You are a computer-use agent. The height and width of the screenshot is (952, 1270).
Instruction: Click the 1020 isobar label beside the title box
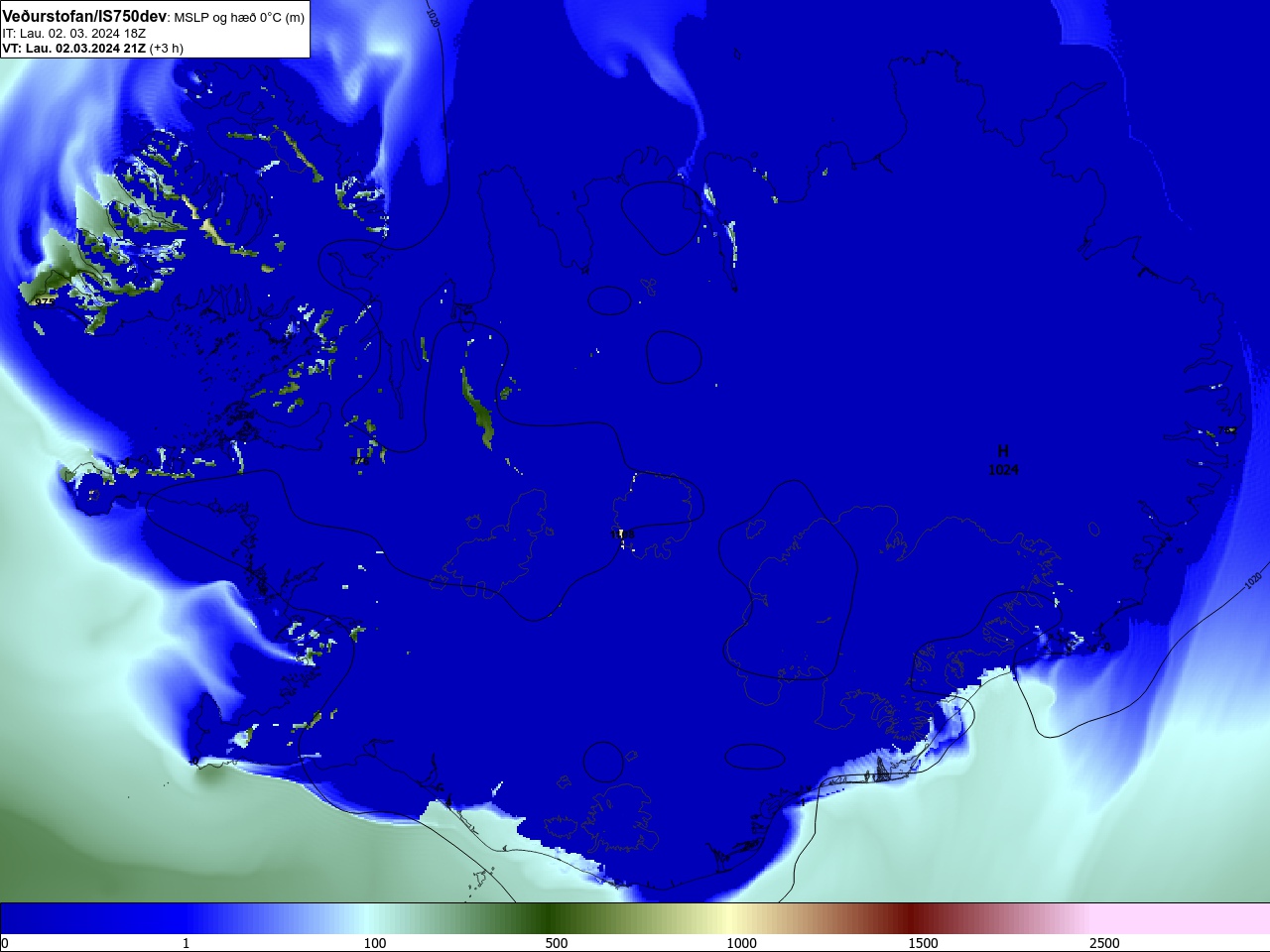pos(433,17)
